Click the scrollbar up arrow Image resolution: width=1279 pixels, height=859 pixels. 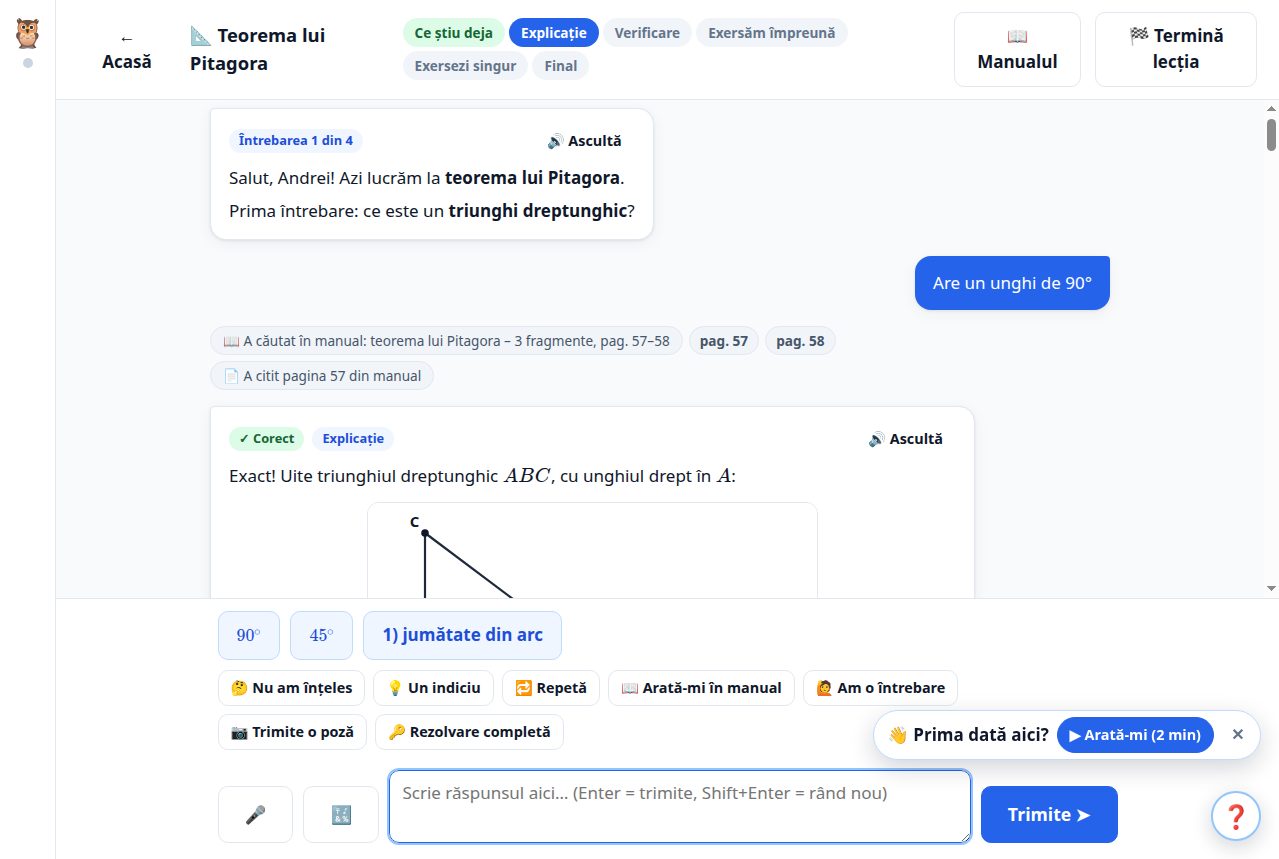point(1272,108)
